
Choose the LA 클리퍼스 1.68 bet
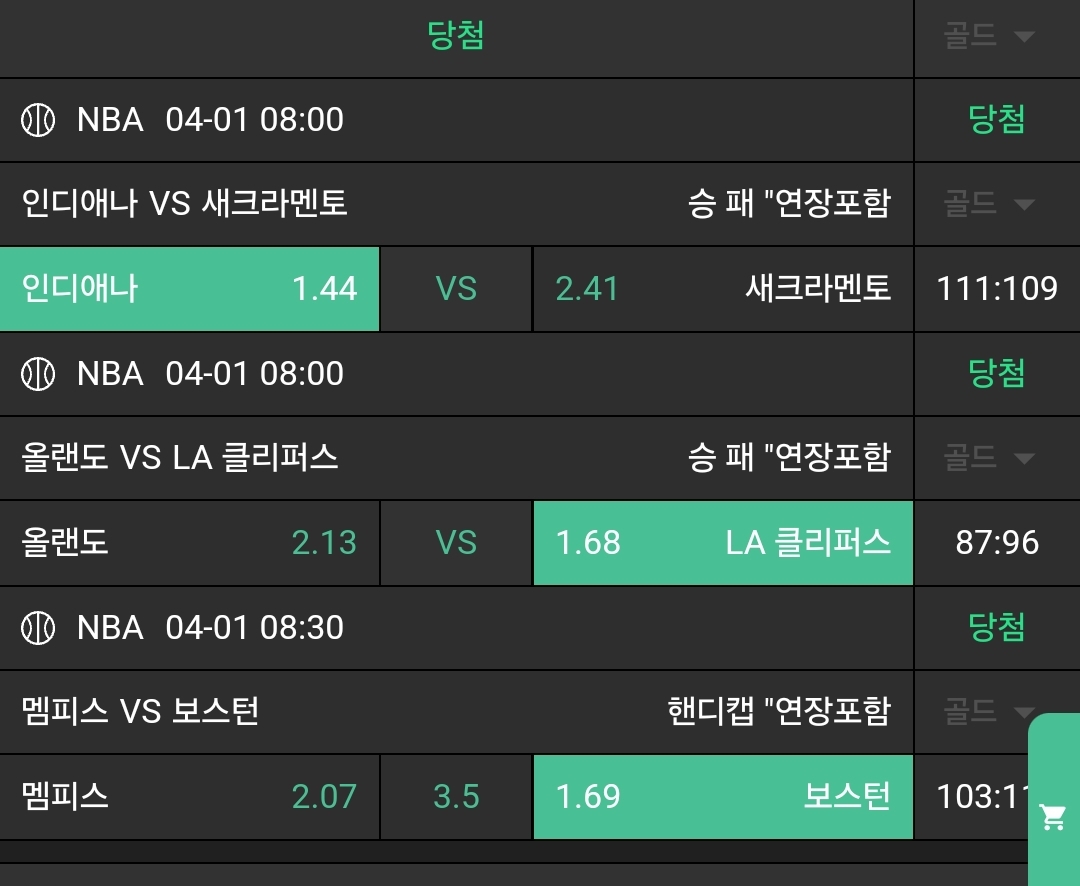click(722, 543)
